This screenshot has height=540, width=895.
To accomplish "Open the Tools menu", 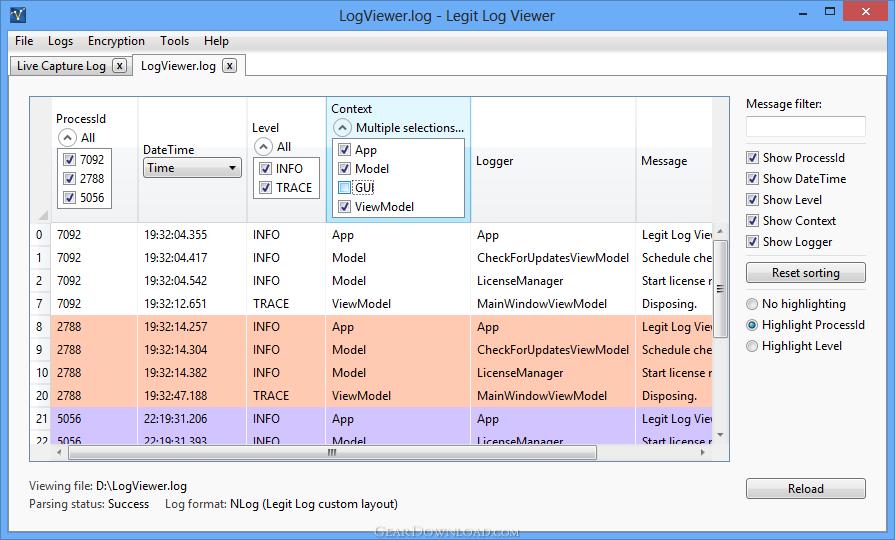I will pyautogui.click(x=174, y=41).
